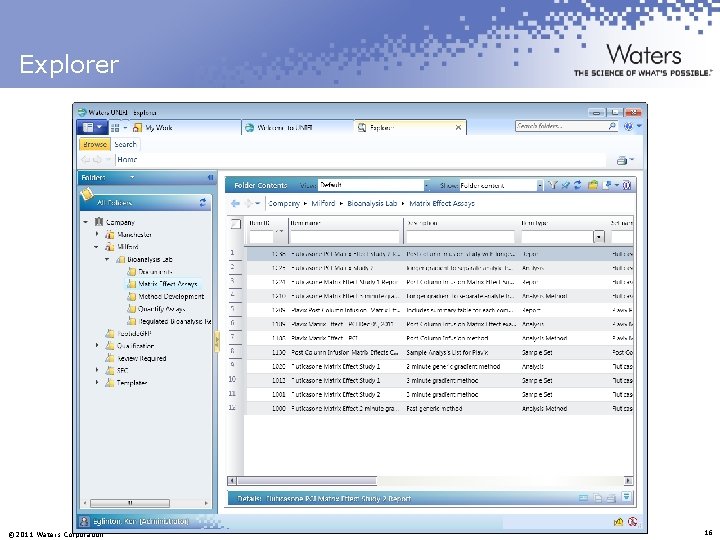Refresh folder contents with the circular arrows icon
The height and width of the screenshot is (540, 720).
coord(578,185)
